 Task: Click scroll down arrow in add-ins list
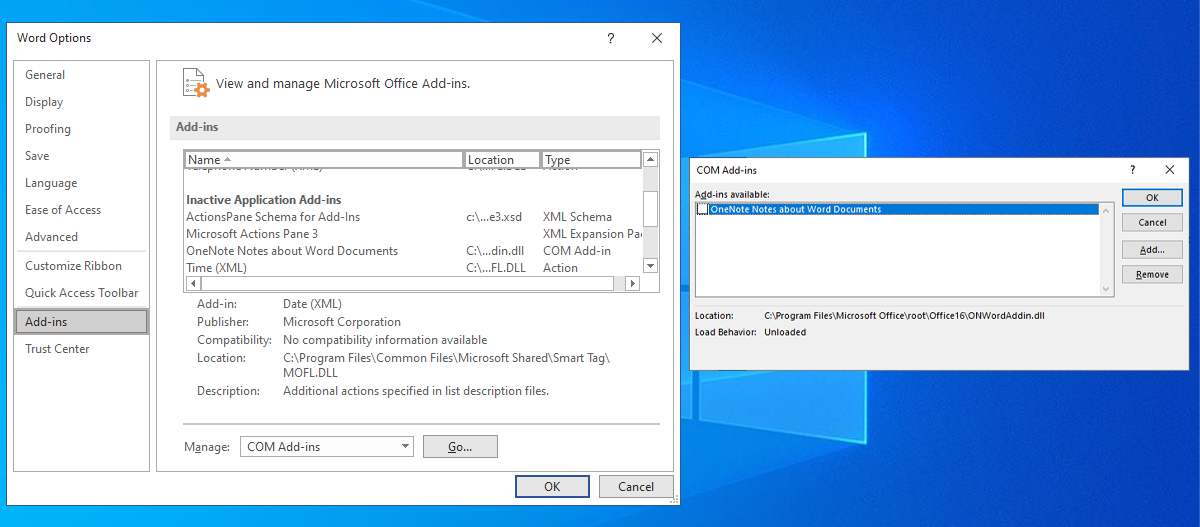pos(650,266)
